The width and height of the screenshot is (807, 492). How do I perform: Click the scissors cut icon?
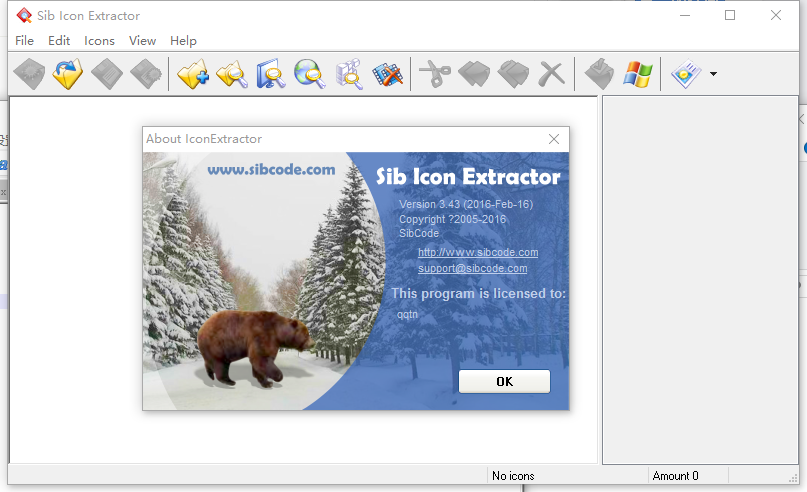click(435, 74)
